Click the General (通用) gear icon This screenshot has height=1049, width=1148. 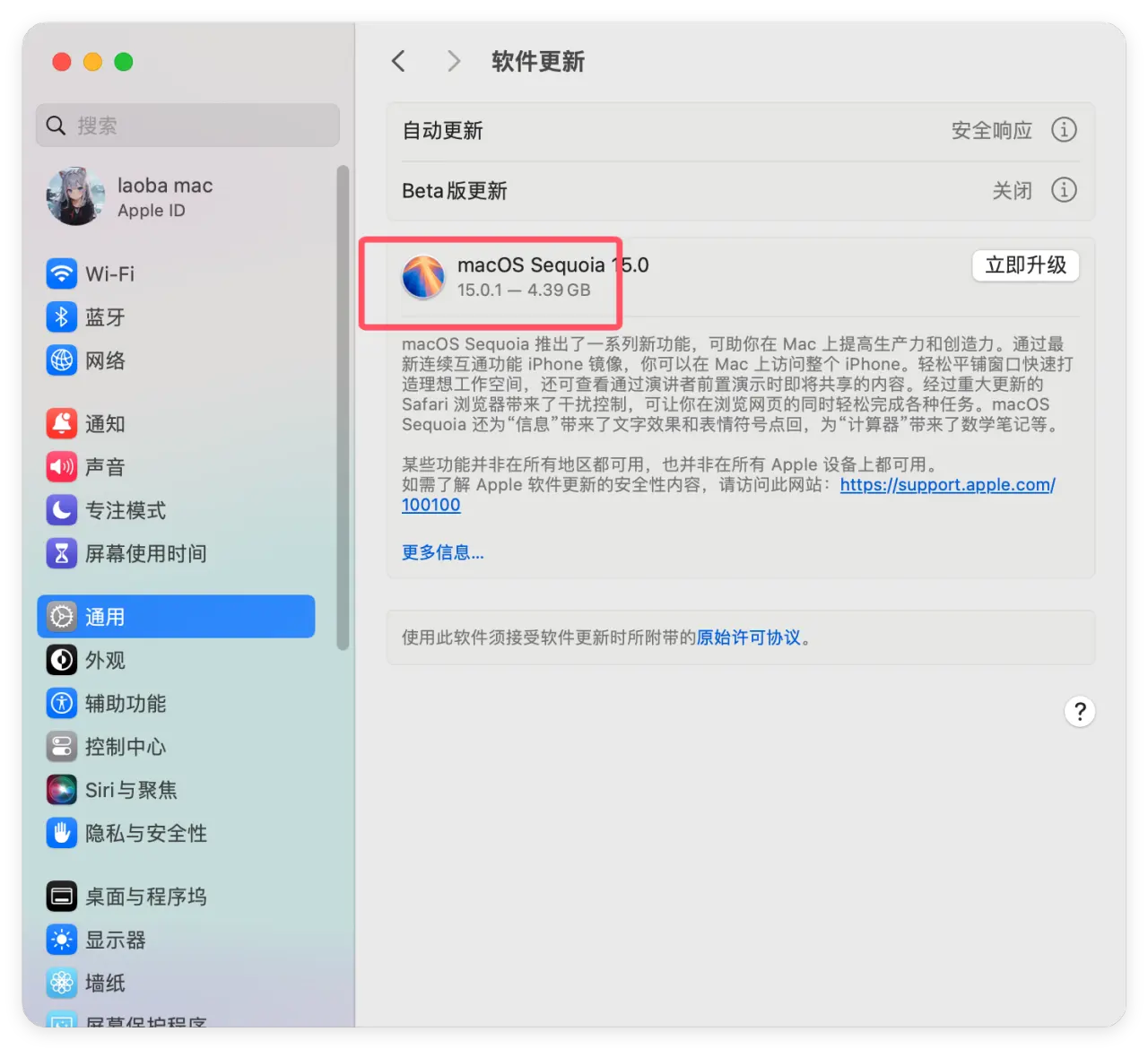tap(62, 617)
